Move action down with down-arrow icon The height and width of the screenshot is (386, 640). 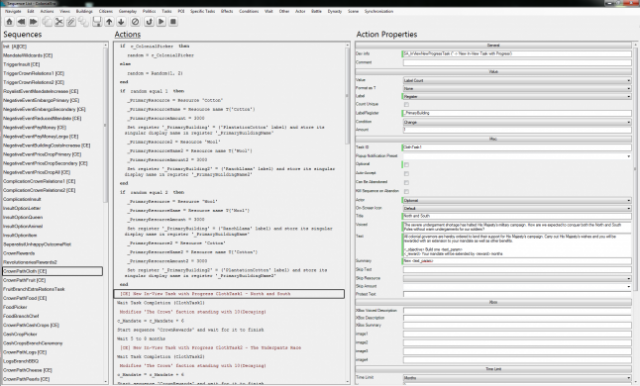pyautogui.click(x=121, y=22)
